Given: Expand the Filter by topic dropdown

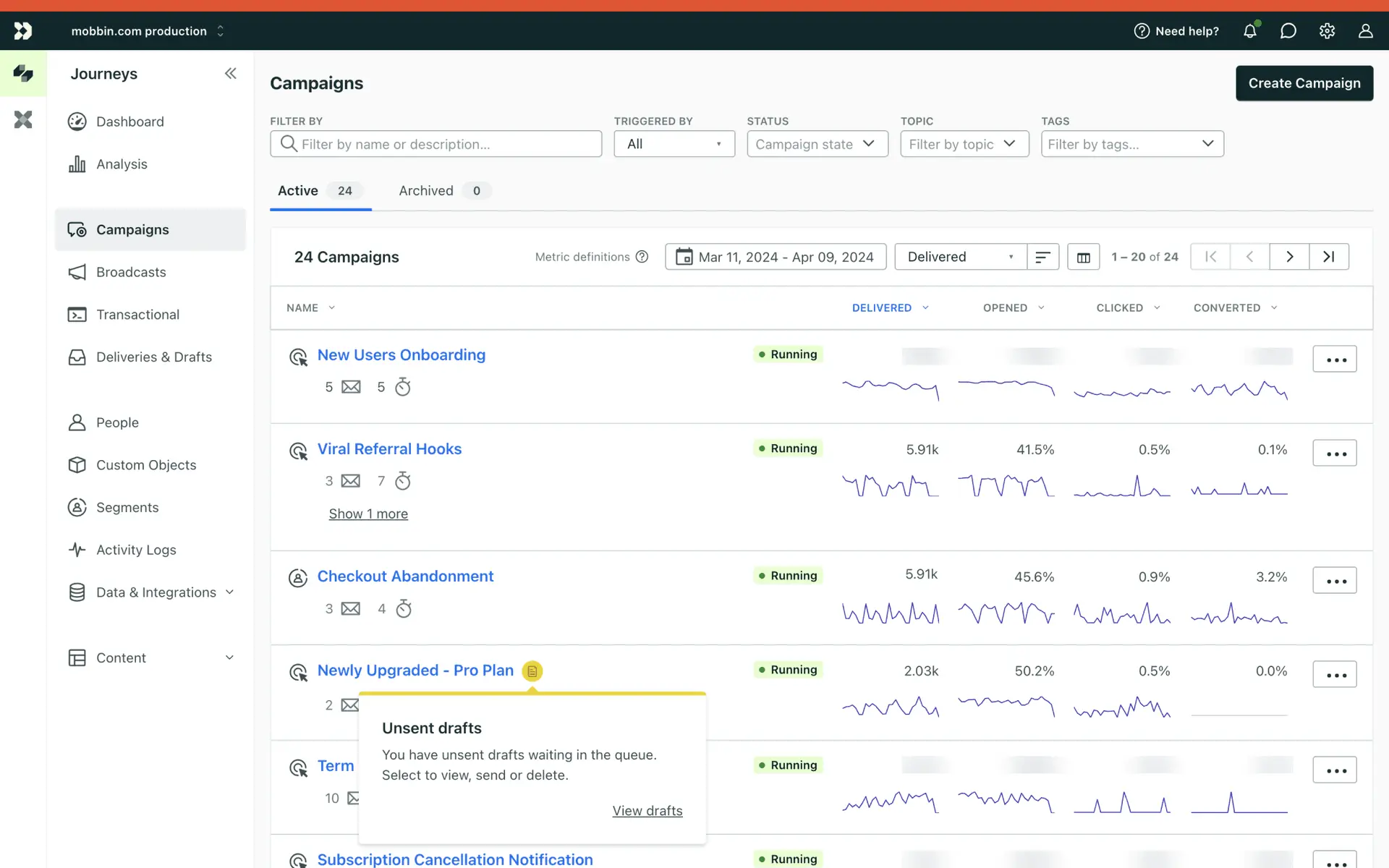Looking at the screenshot, I should 964,144.
